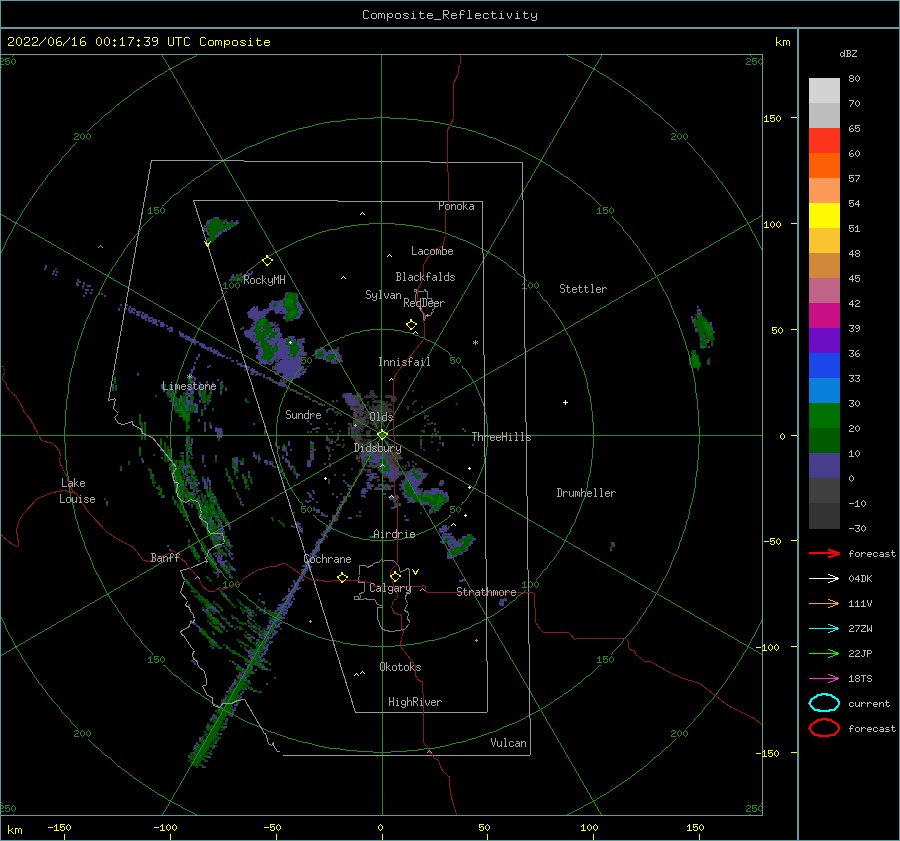Click the RockyMH label
Image resolution: width=900 pixels, height=841 pixels.
click(x=264, y=280)
